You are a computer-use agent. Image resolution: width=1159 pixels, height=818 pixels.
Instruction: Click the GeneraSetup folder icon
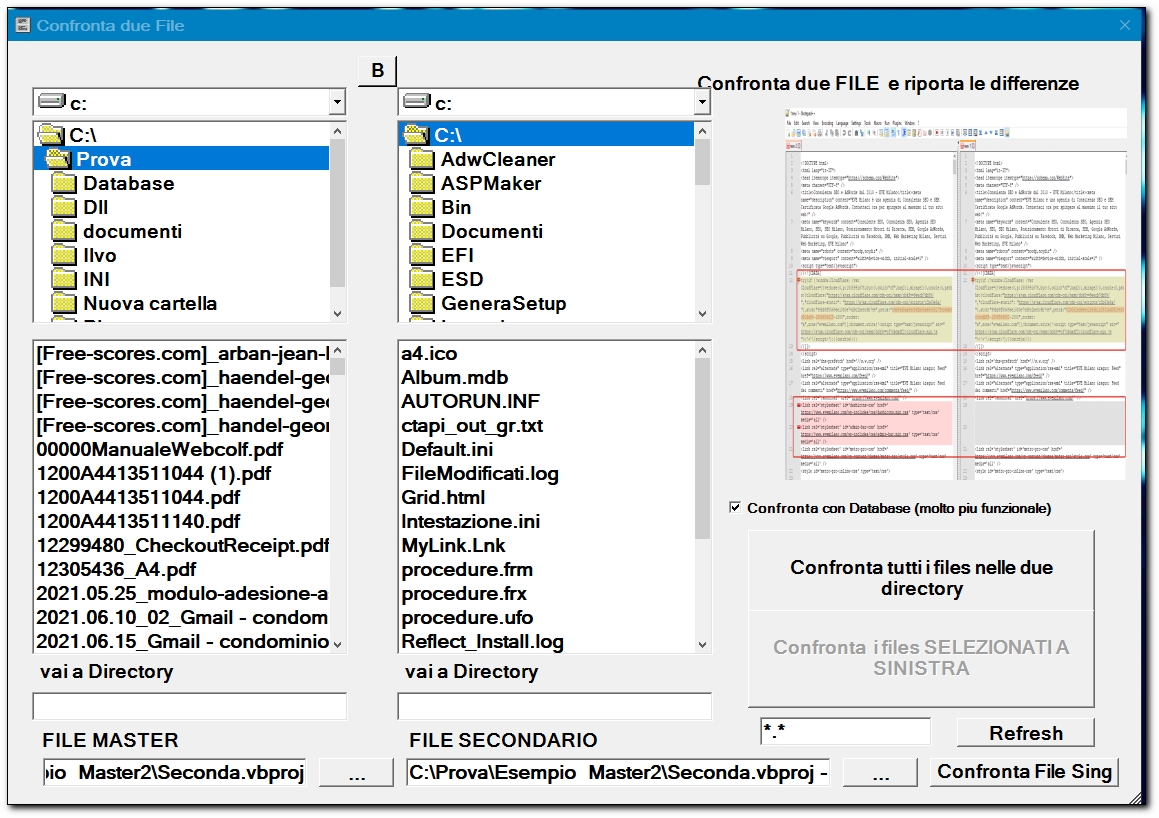coord(422,304)
